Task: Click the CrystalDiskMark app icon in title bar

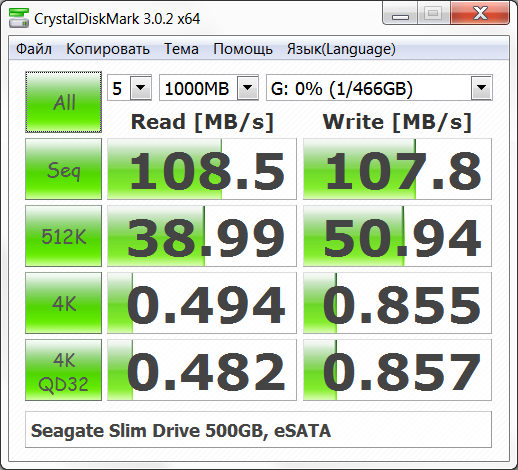Action: [19, 18]
